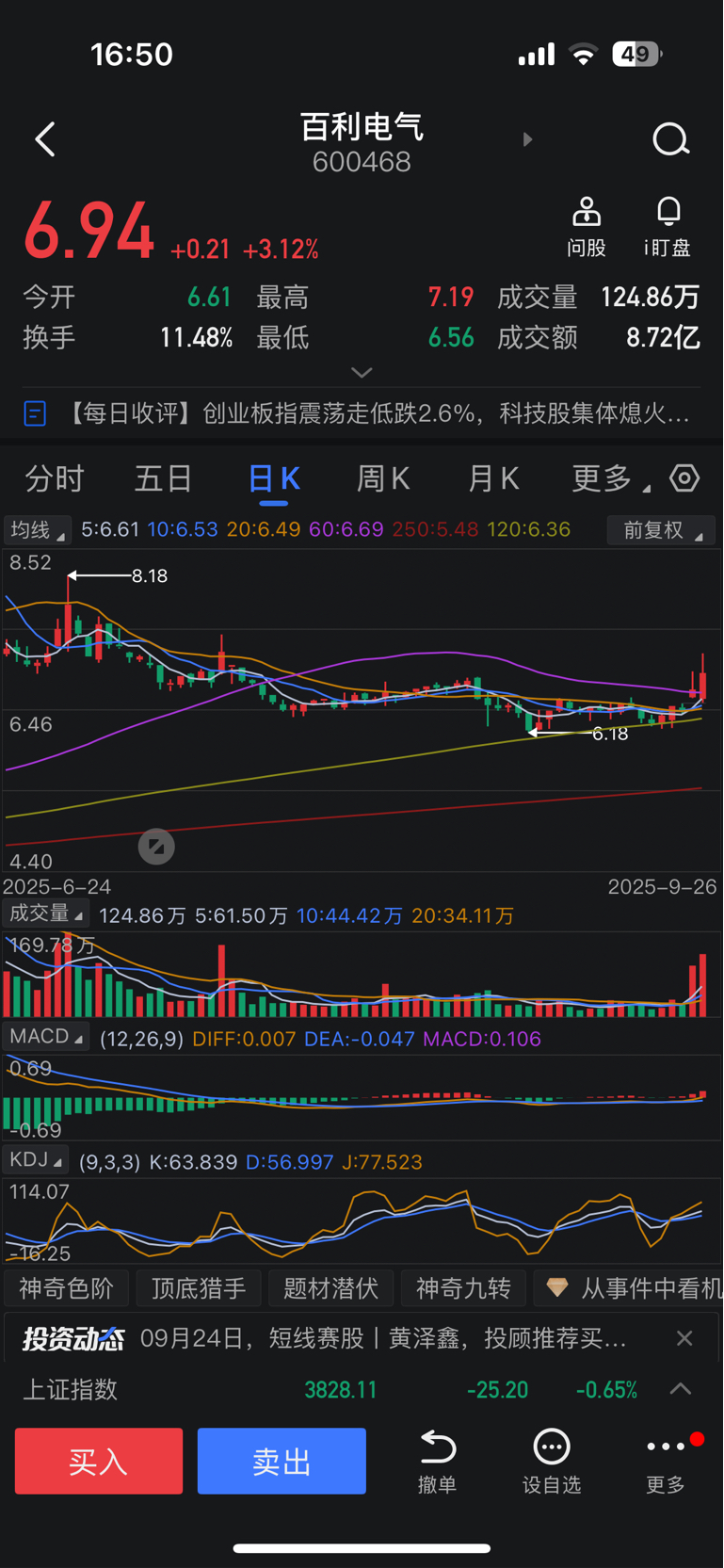
Task: Tap the 投资动态 label
Action: (72, 1338)
